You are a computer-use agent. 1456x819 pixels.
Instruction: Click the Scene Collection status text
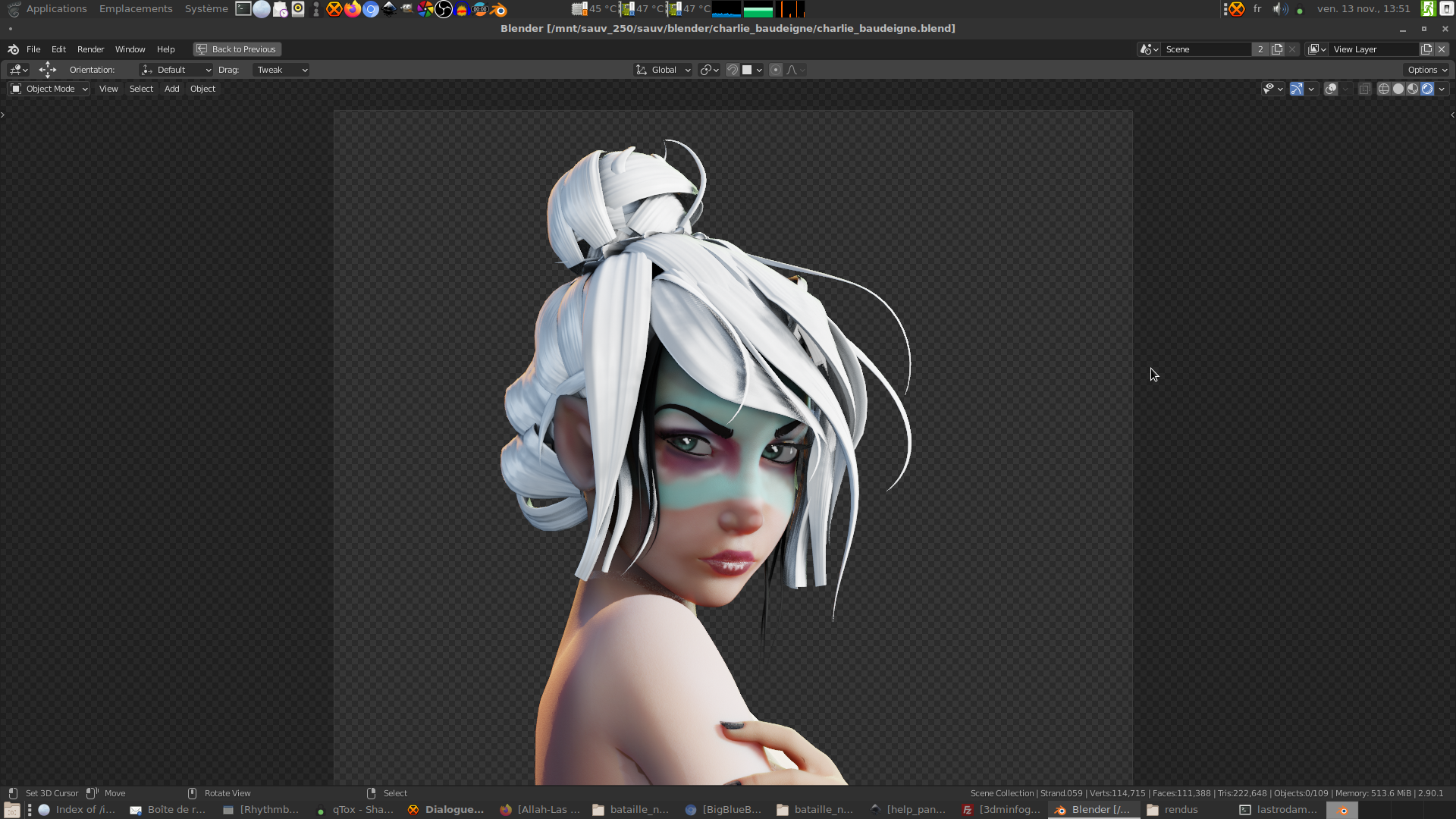pos(1002,793)
